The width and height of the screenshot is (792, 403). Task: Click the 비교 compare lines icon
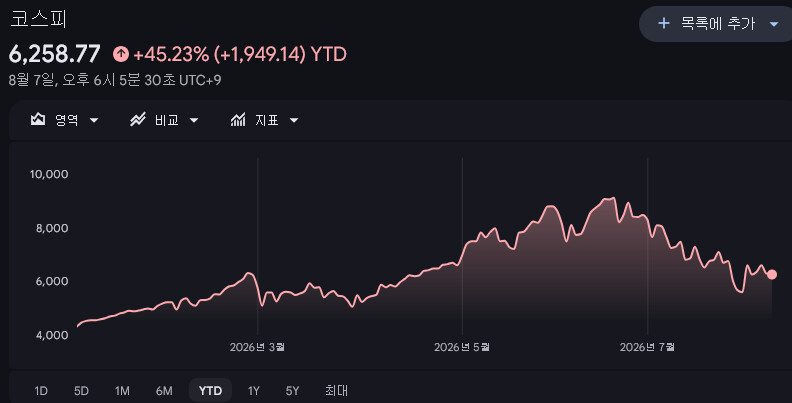pyautogui.click(x=138, y=120)
